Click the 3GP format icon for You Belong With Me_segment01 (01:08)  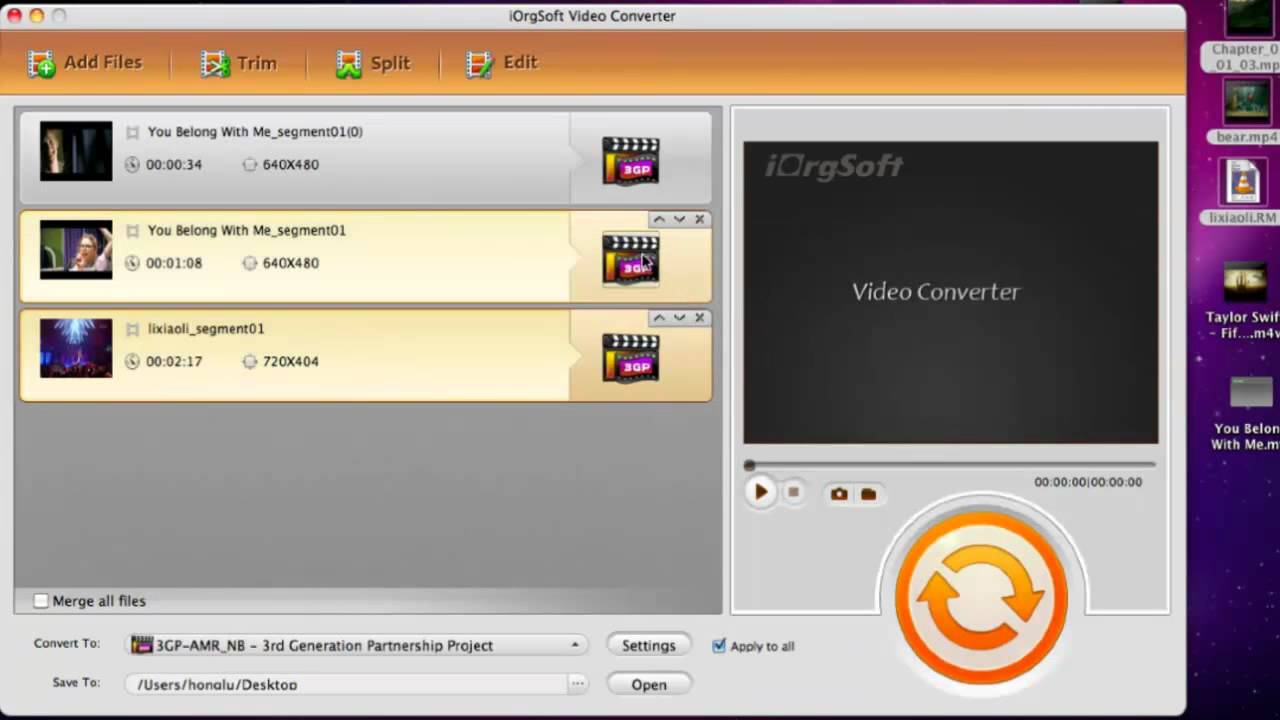tap(631, 259)
